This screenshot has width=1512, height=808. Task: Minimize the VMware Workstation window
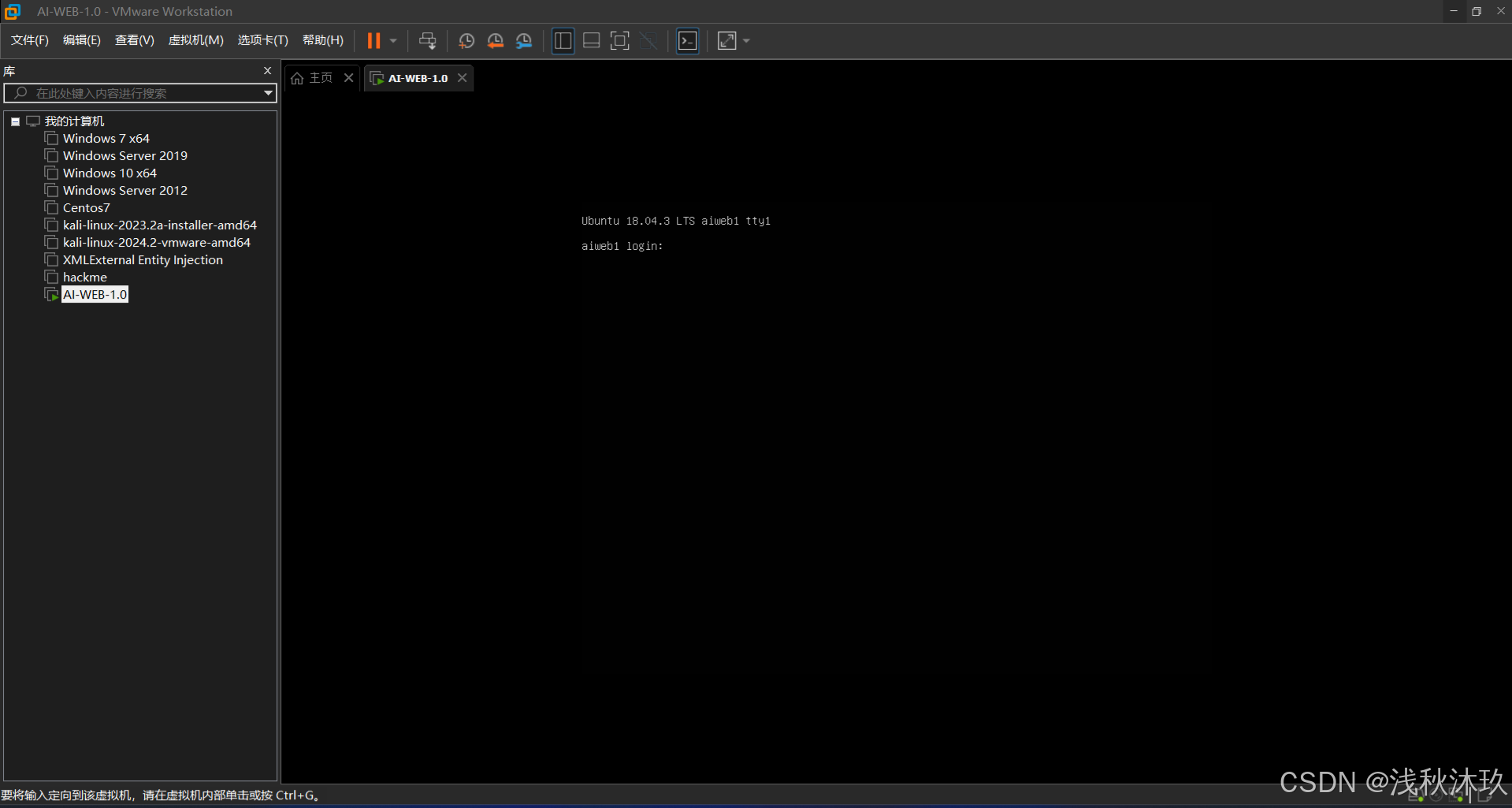click(x=1454, y=11)
